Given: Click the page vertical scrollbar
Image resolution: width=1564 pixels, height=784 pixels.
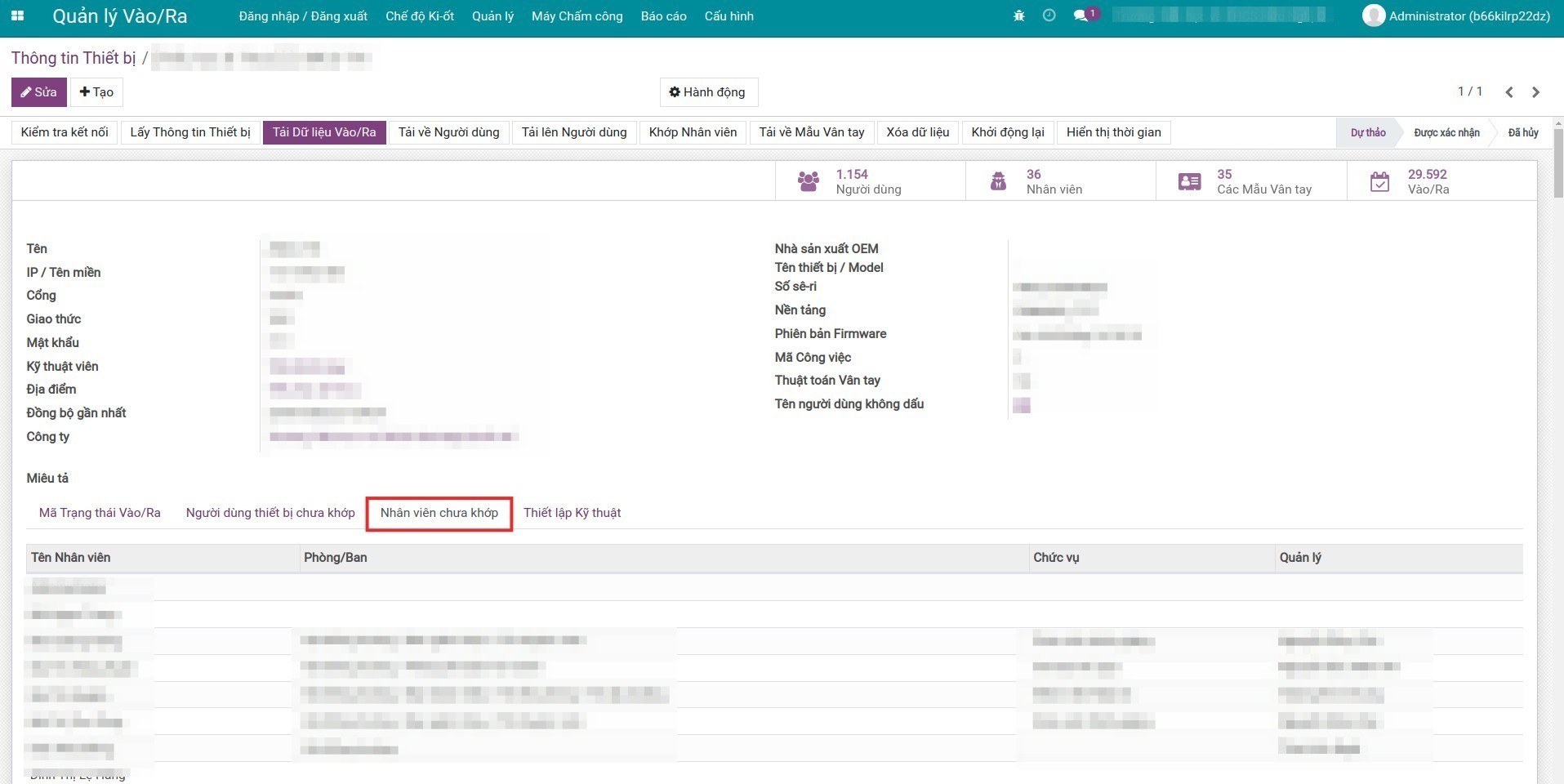Looking at the screenshot, I should point(1558,163).
